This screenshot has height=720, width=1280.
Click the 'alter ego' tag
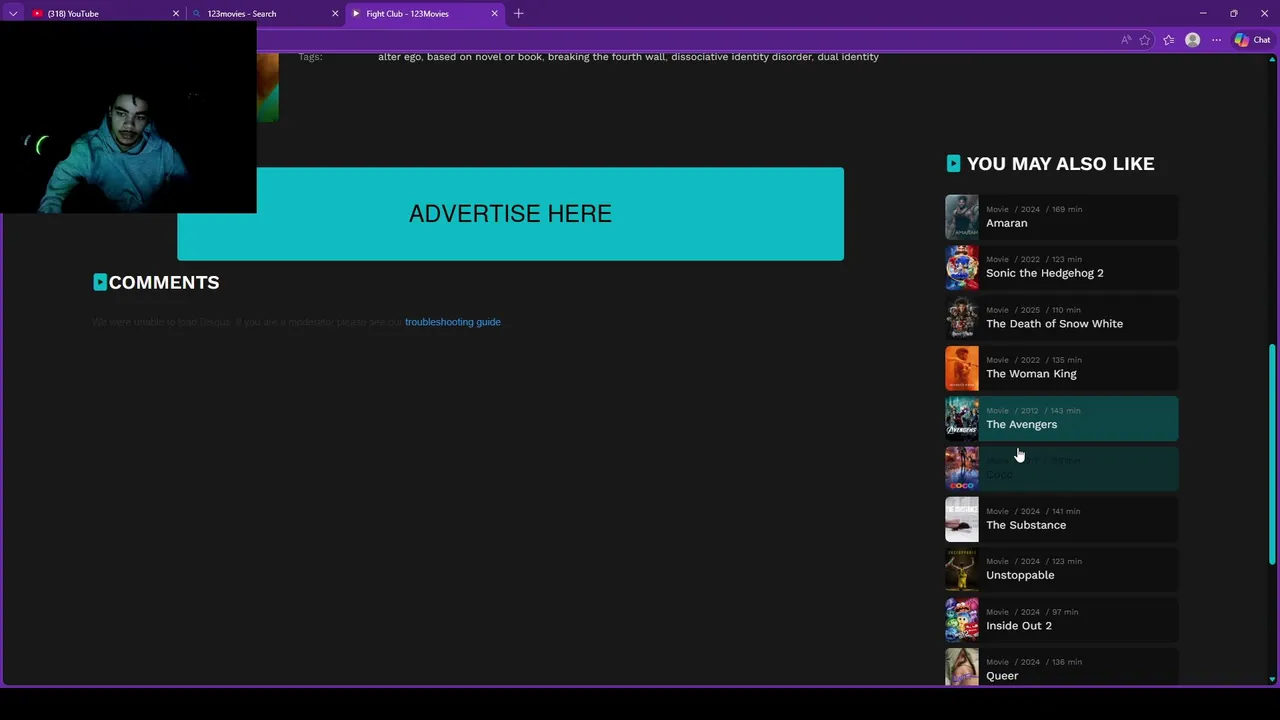click(x=399, y=57)
